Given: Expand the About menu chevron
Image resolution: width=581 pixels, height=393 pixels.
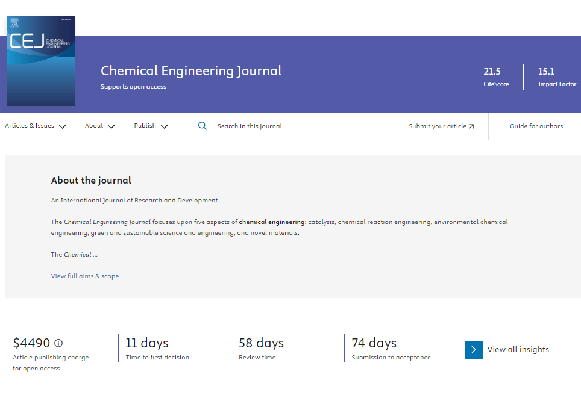Looking at the screenshot, I should click(111, 127).
